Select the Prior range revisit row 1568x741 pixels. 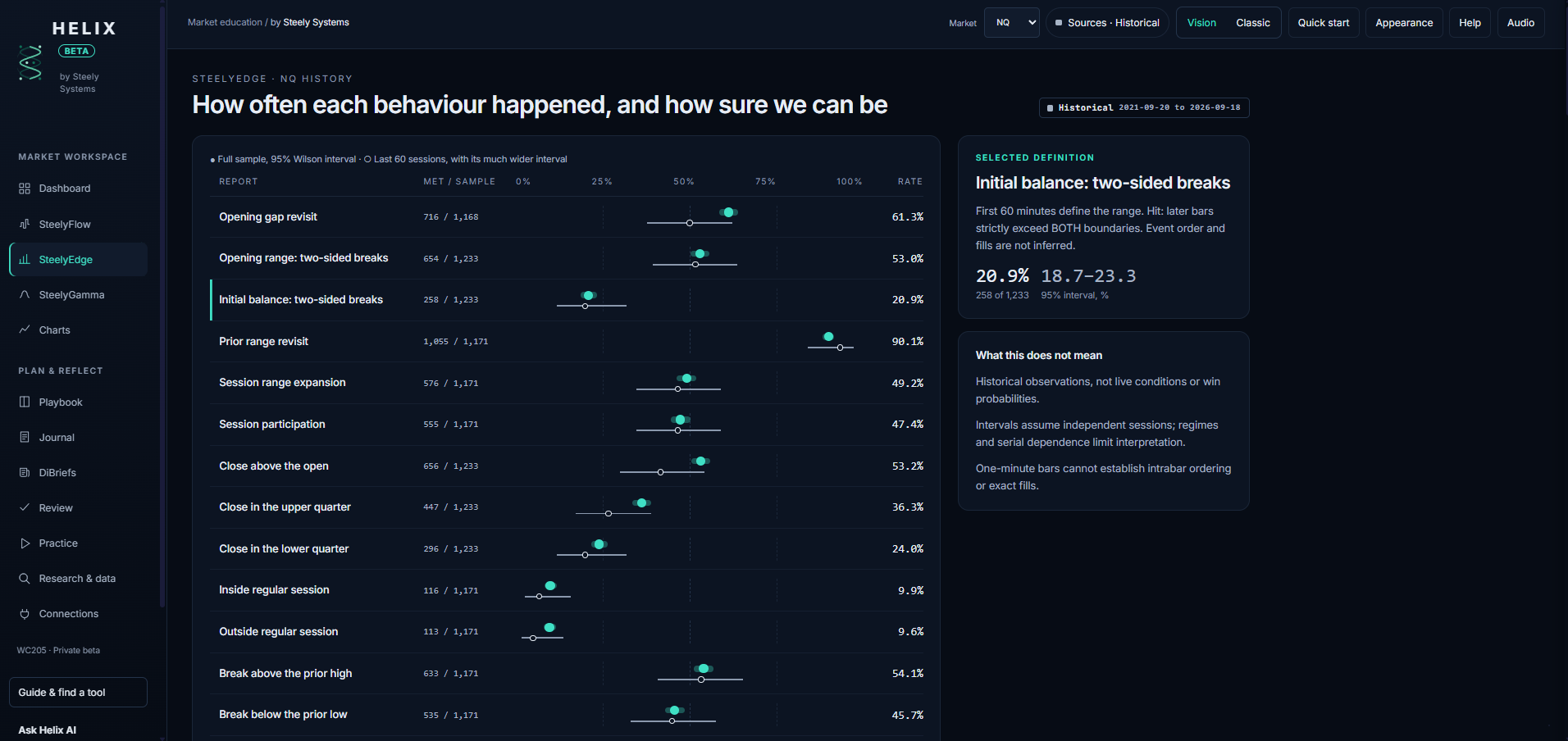(567, 341)
